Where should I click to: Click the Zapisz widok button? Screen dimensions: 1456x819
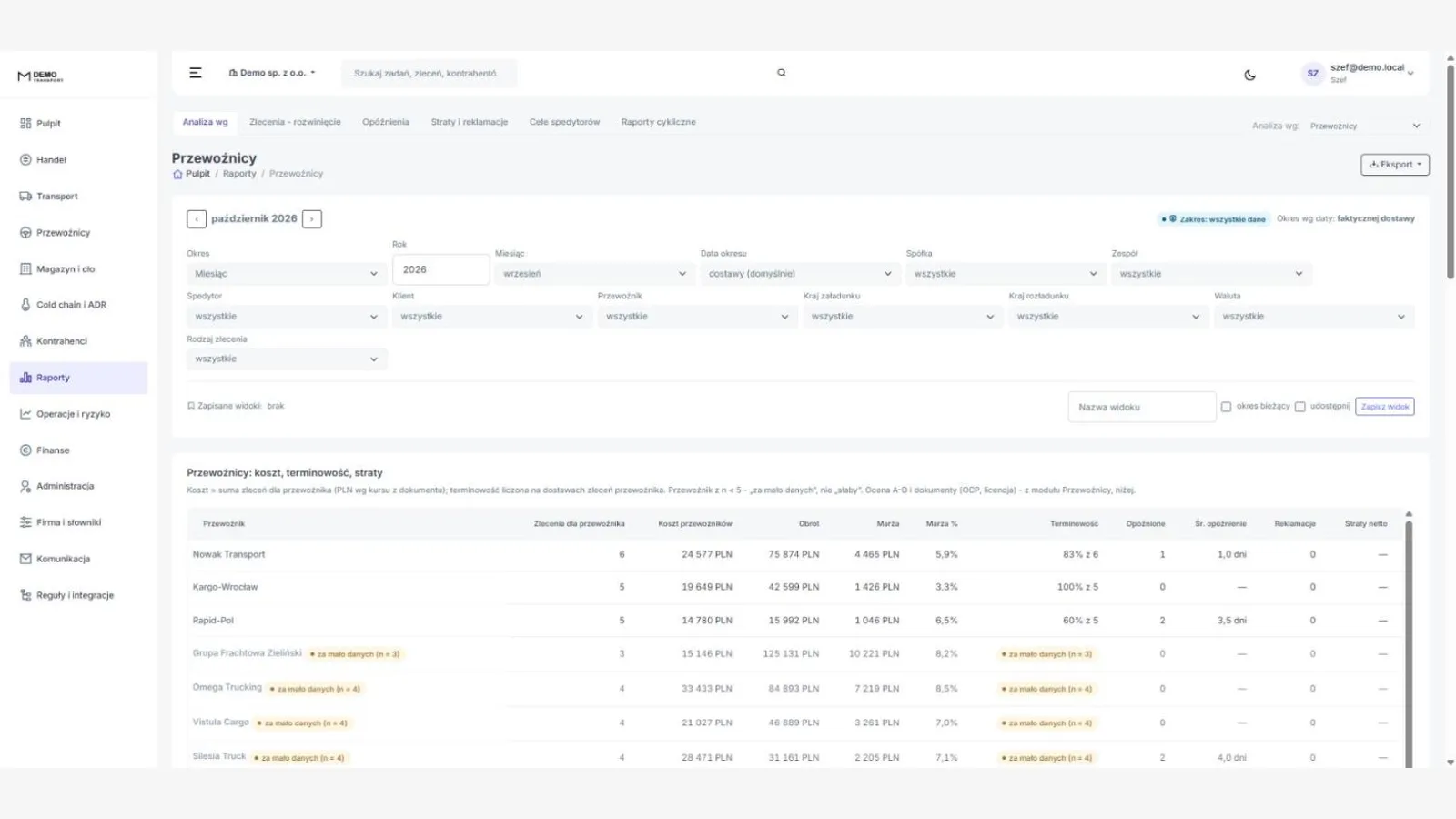1385,407
